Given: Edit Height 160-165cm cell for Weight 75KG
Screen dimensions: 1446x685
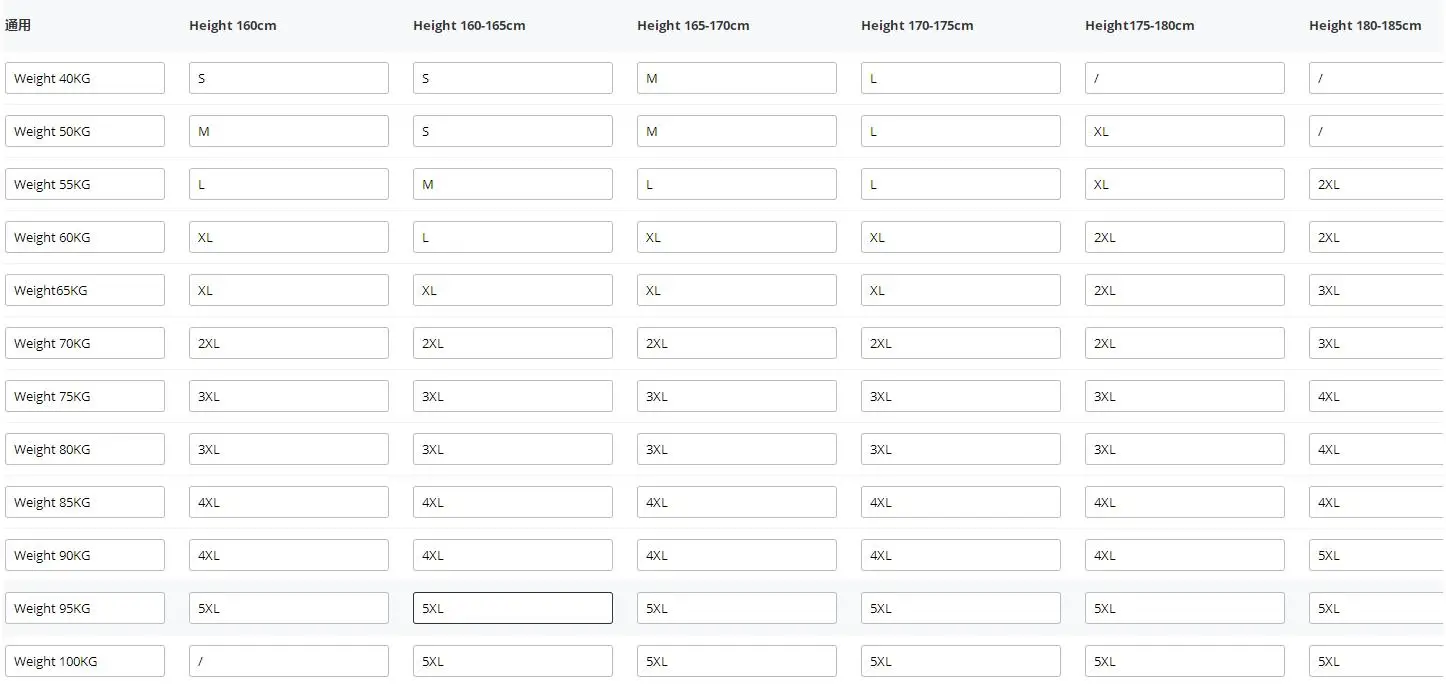Looking at the screenshot, I should coord(512,396).
